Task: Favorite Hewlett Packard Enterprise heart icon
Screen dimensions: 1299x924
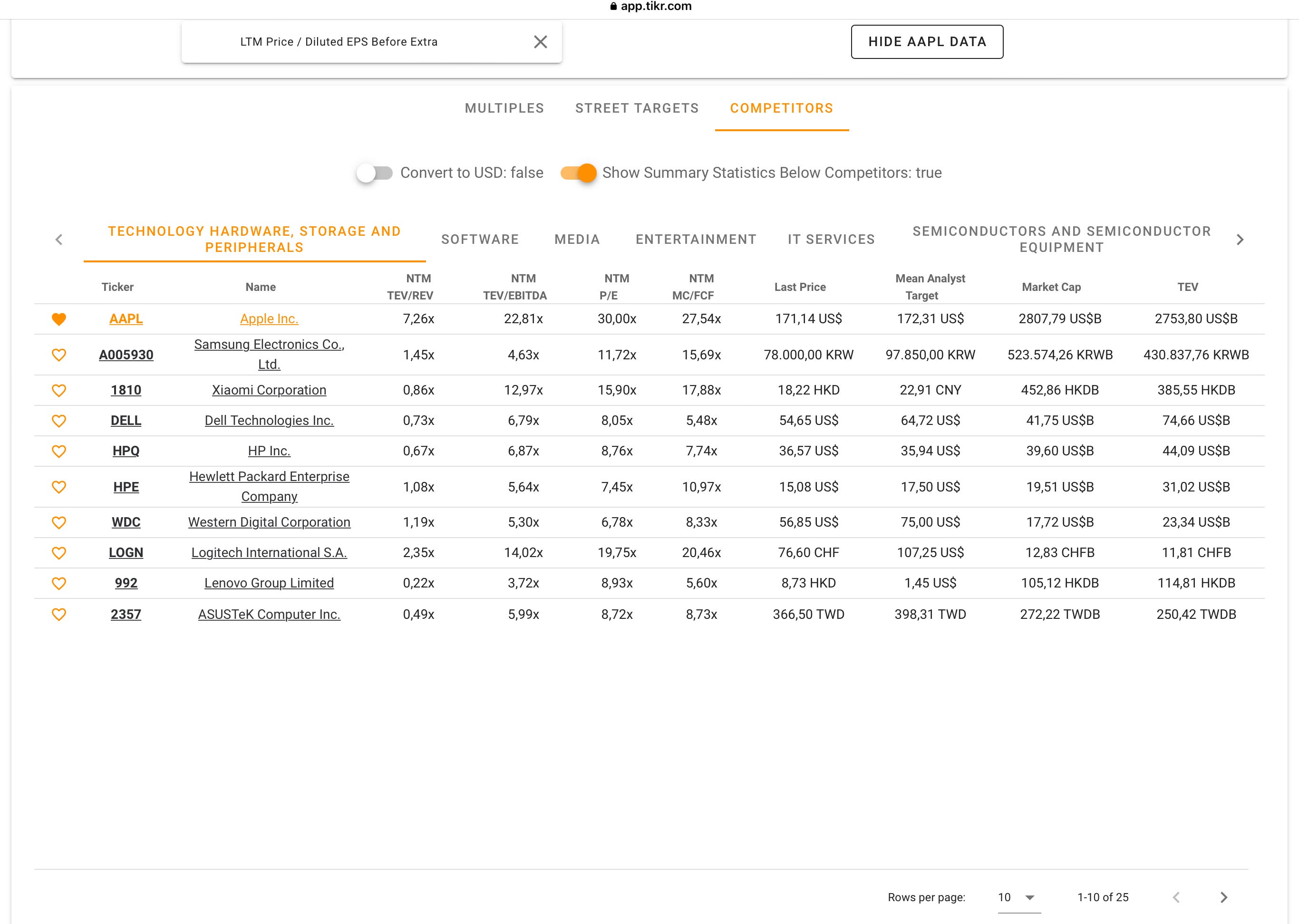Action: [58, 487]
